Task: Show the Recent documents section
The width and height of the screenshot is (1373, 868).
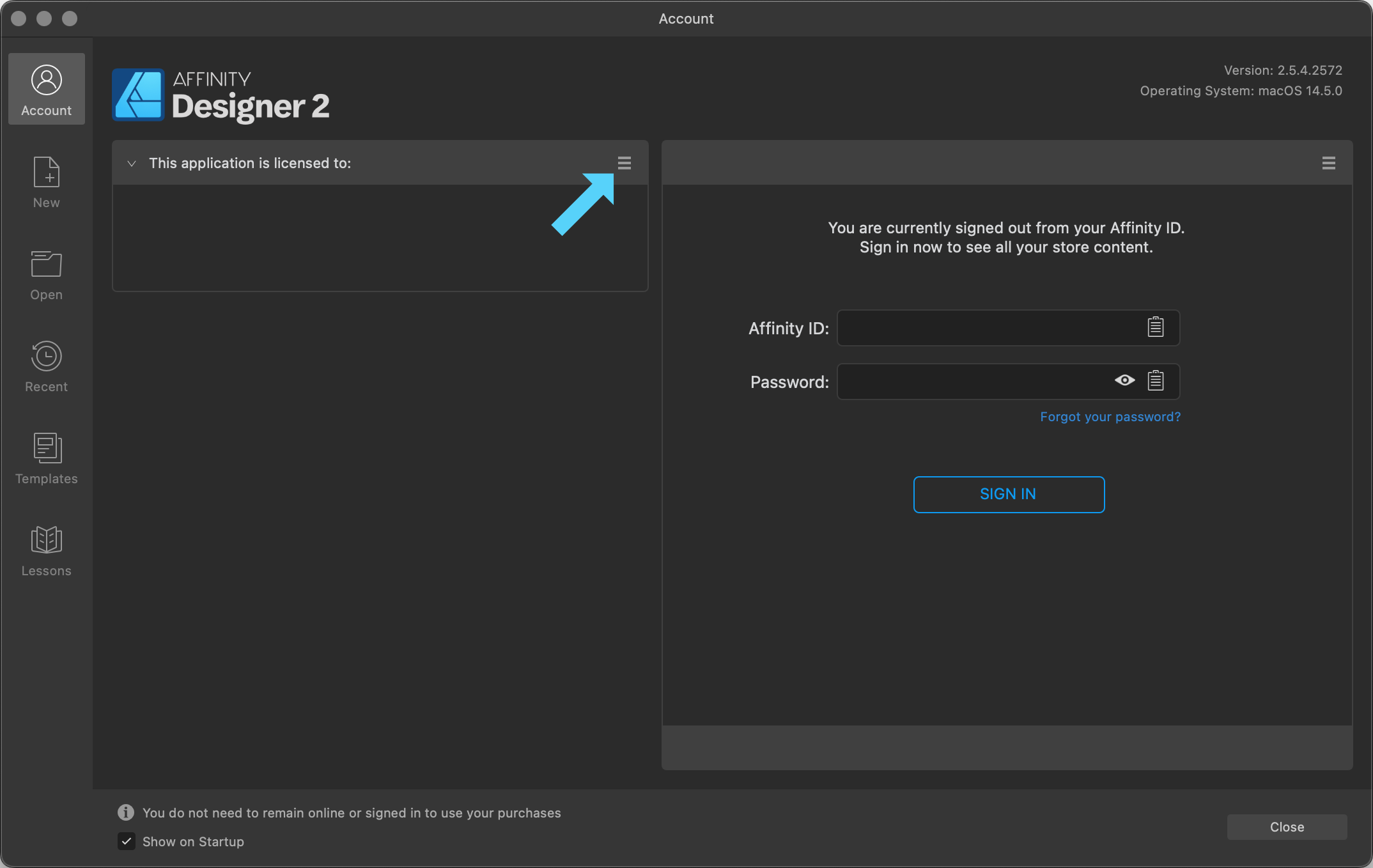Action: click(47, 367)
